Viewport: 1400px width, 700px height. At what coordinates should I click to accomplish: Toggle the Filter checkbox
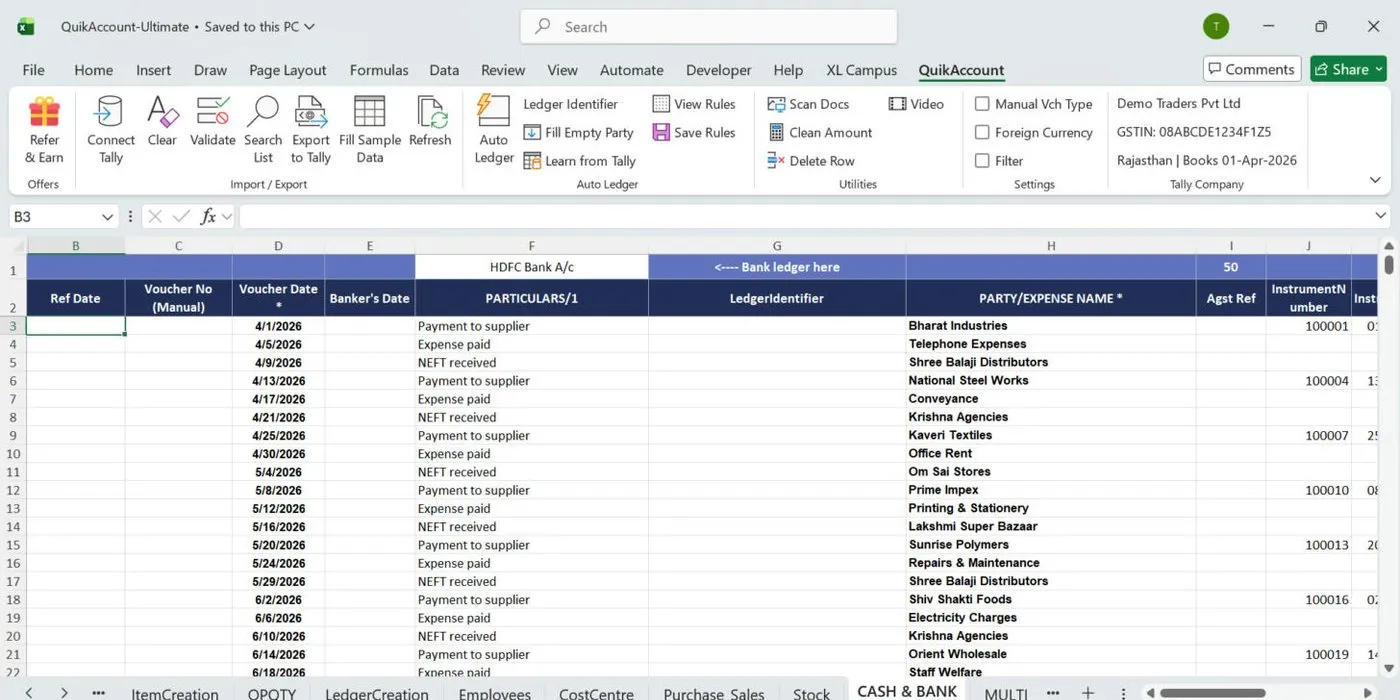(x=982, y=161)
